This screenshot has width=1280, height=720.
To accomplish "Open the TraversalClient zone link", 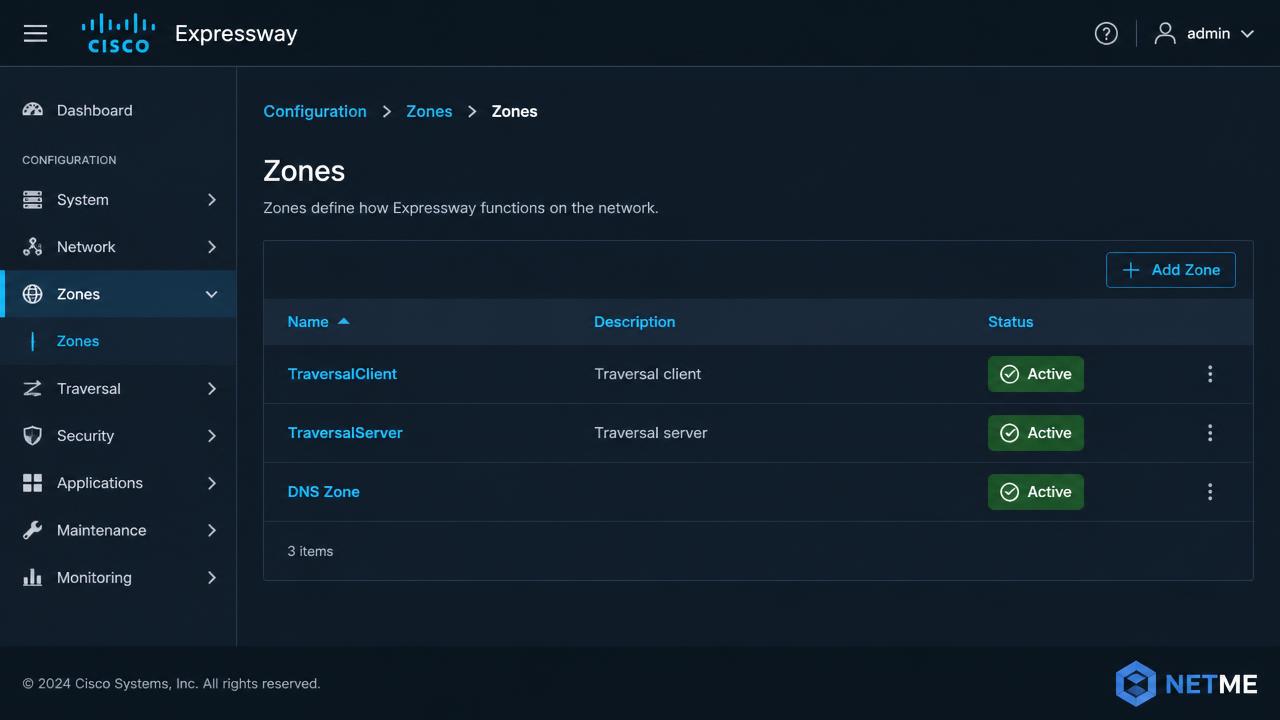I will coord(342,374).
